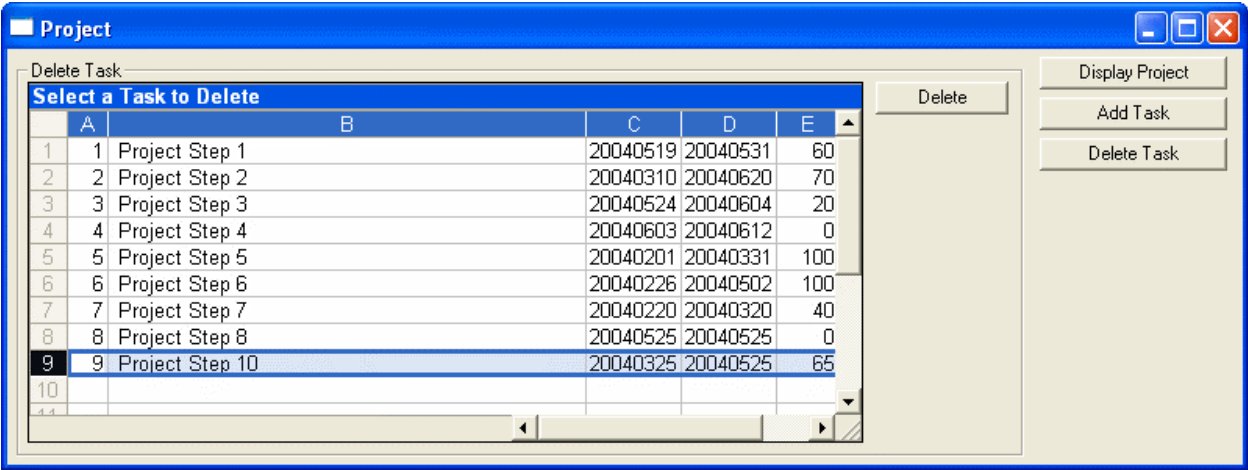
Task: Click the cell 'Project Step 8'
Action: pos(346,337)
